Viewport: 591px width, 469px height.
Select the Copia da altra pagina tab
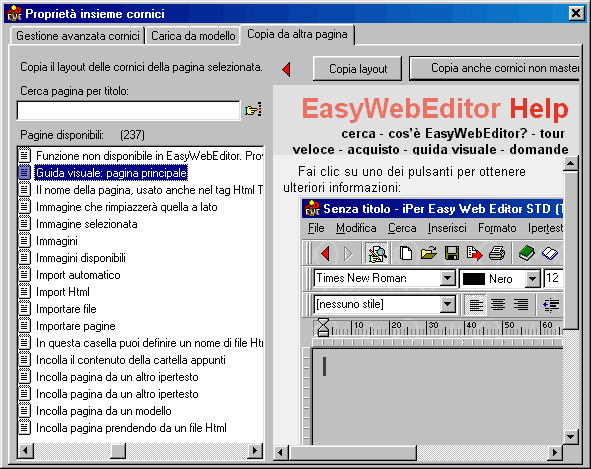[x=297, y=34]
